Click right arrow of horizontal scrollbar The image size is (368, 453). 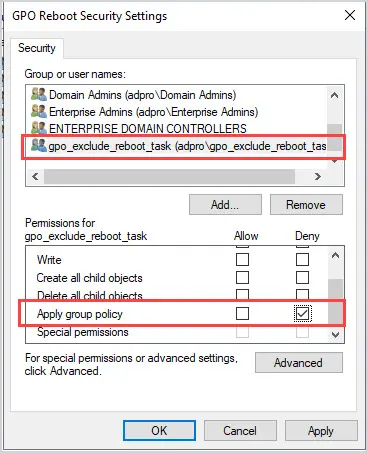pyautogui.click(x=318, y=176)
